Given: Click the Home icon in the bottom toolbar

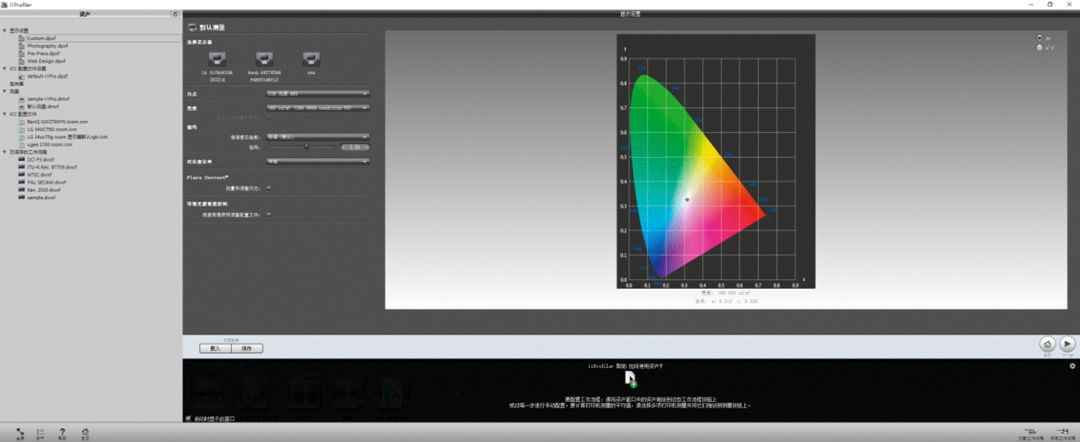Looking at the screenshot, I should click(85, 431).
